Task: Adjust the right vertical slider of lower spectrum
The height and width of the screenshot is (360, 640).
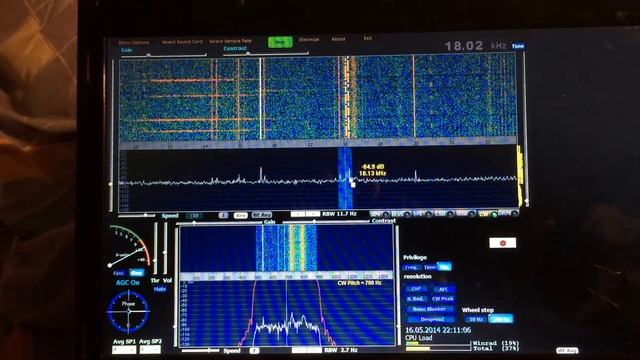Action: [399, 286]
